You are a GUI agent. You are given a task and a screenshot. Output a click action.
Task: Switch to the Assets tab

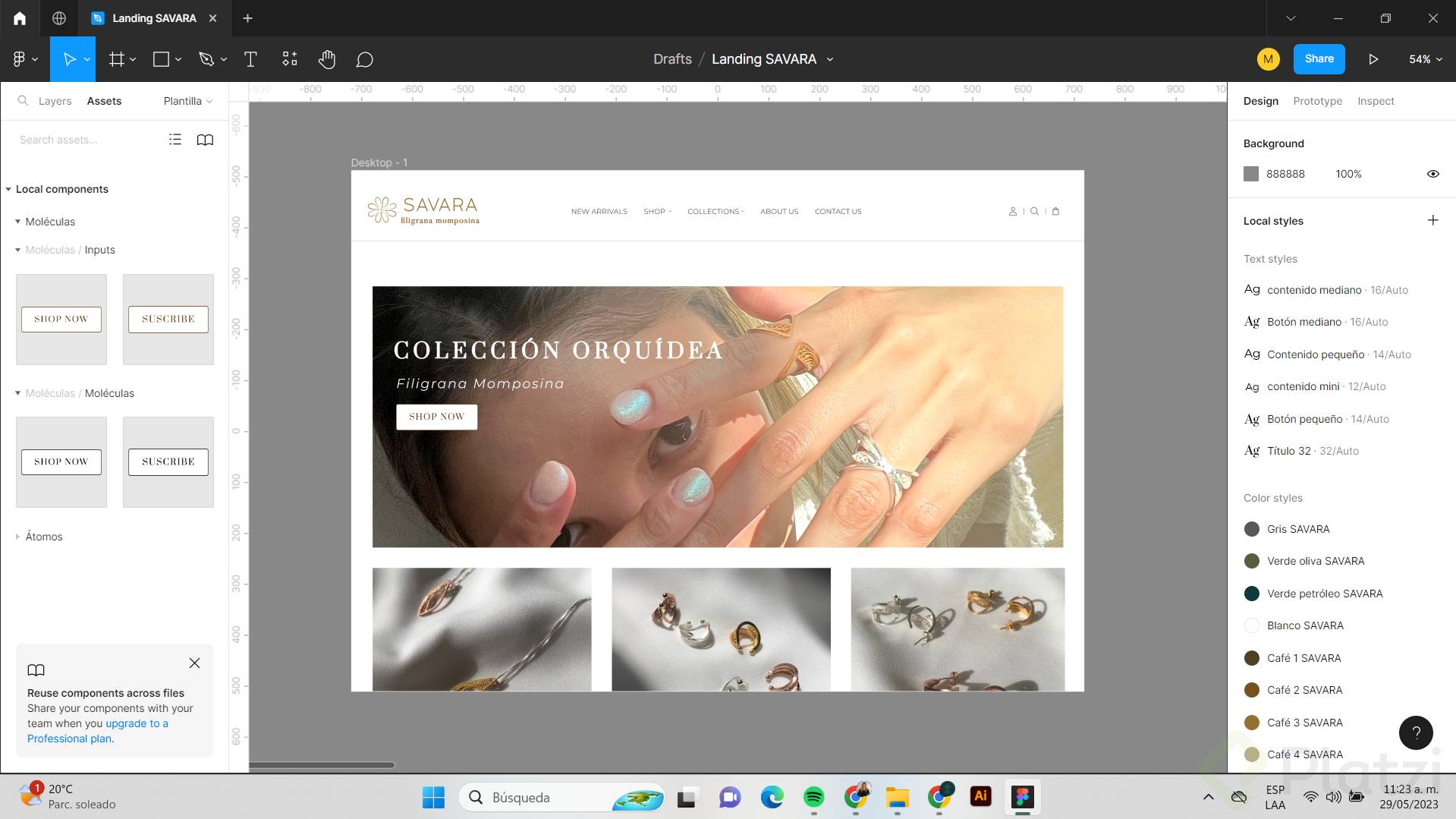tap(104, 101)
